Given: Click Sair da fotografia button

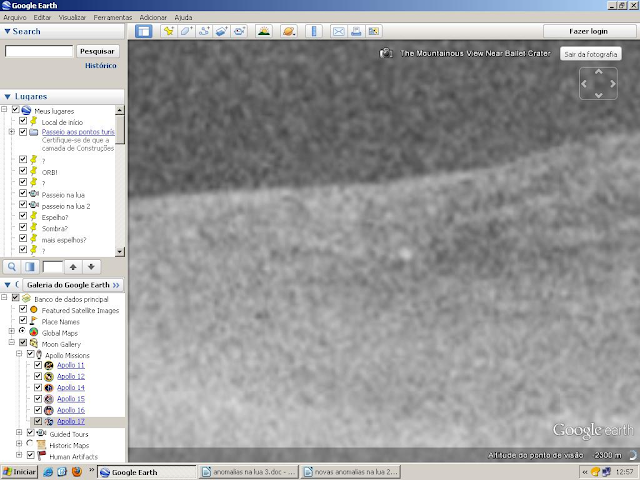Looking at the screenshot, I should [591, 54].
